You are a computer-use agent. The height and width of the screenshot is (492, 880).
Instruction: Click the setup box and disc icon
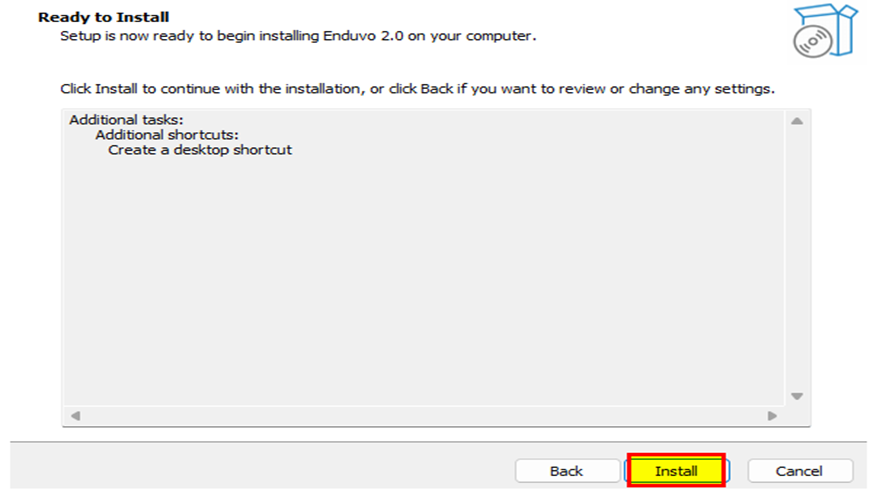825,30
